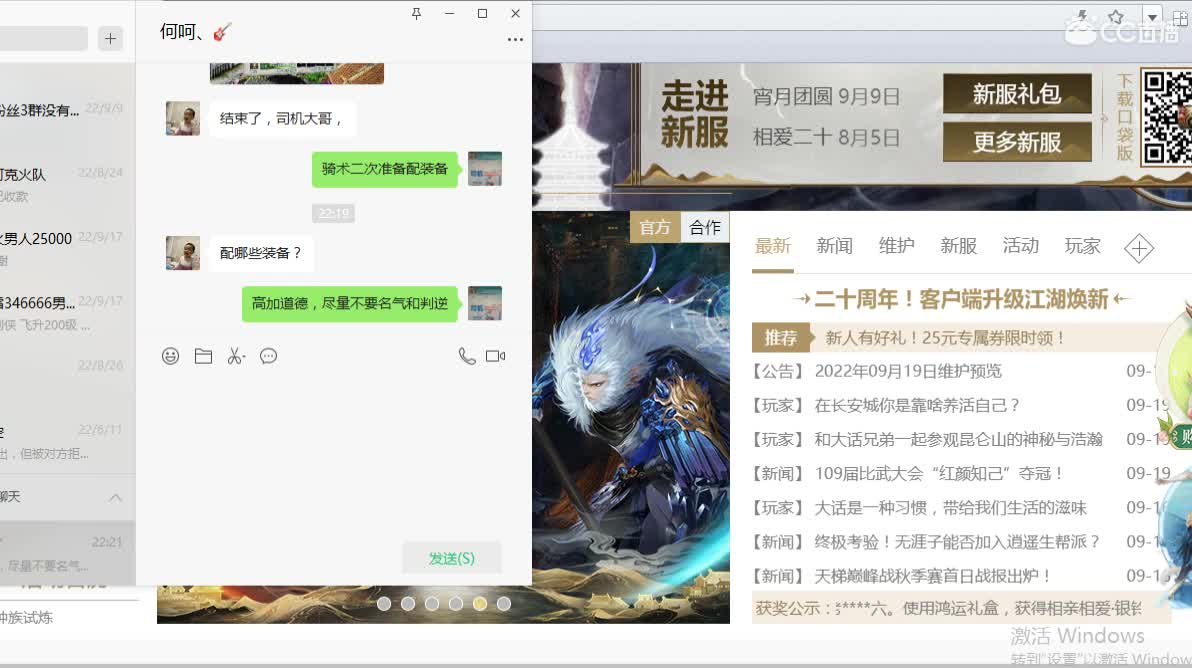Open chat history bubble icon
Viewport: 1192px width, 668px height.
(268, 356)
